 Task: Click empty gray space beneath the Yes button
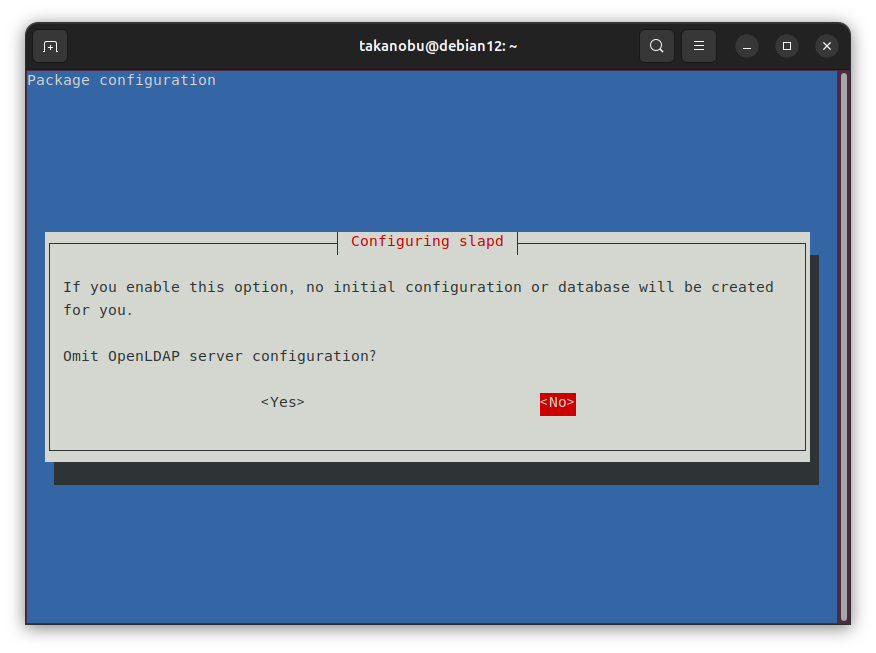point(283,430)
